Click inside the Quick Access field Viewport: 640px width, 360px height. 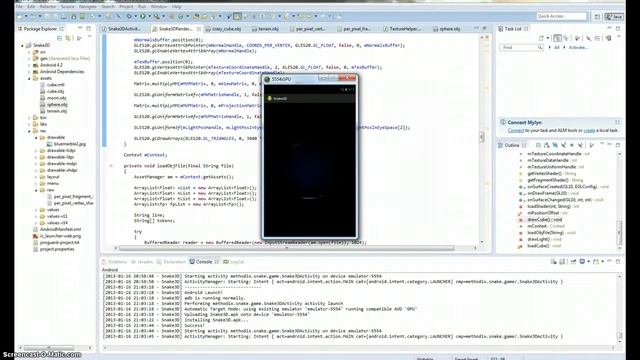[562, 16]
